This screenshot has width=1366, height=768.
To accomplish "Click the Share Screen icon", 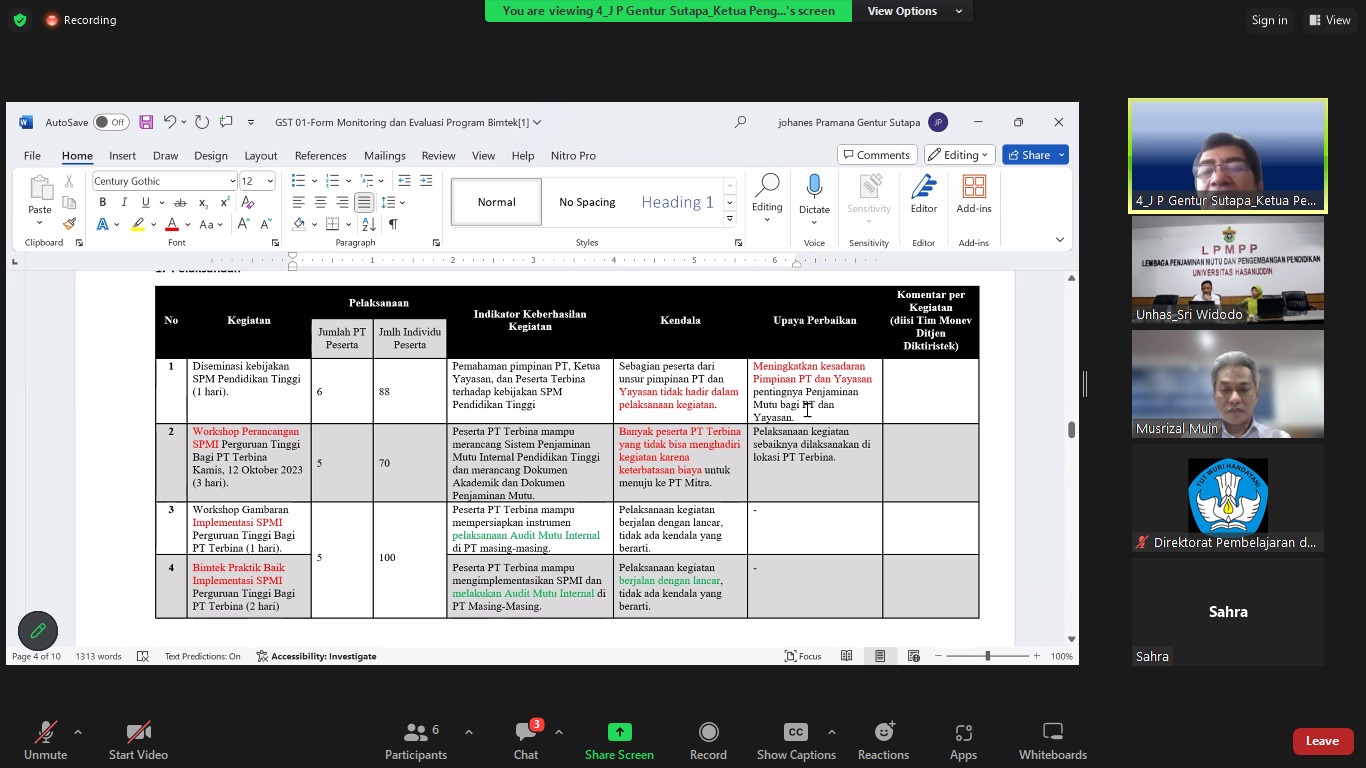I will 619,733.
